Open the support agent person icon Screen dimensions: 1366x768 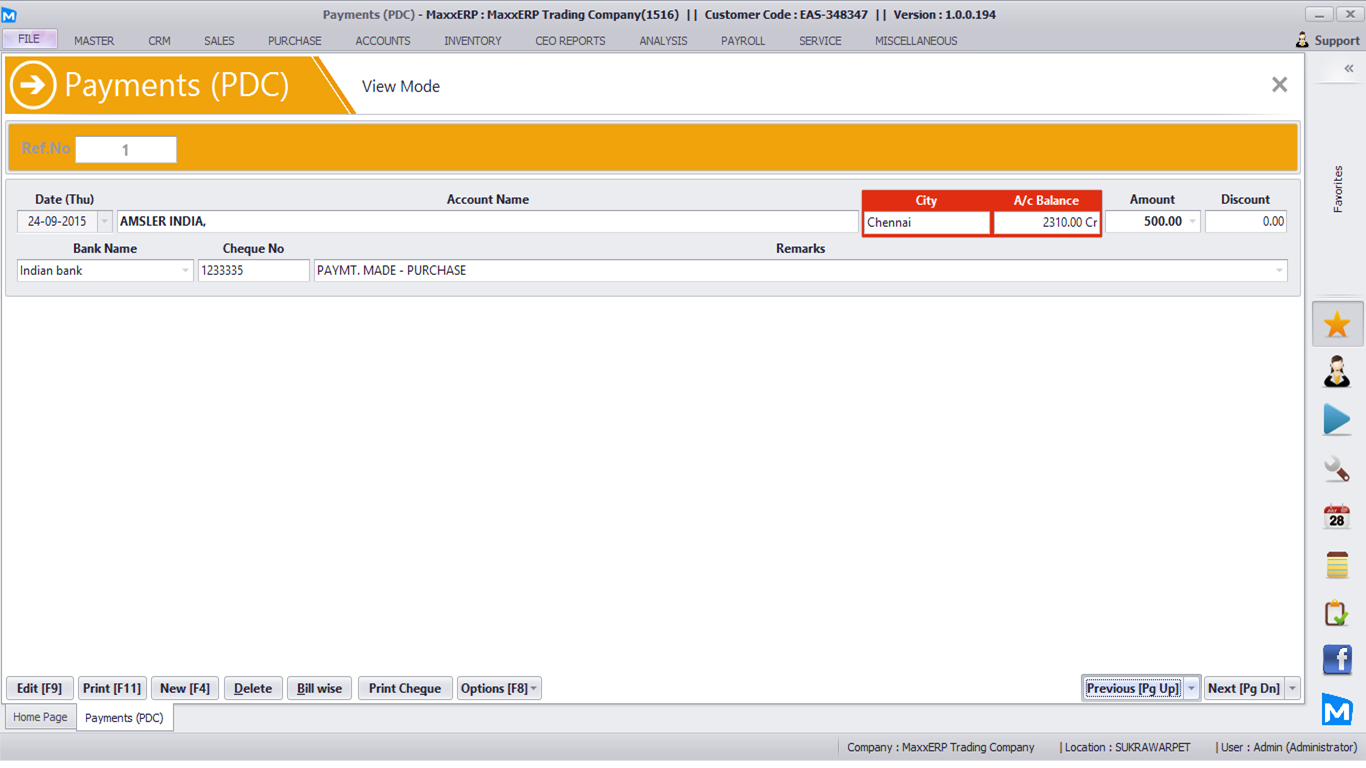(1337, 372)
